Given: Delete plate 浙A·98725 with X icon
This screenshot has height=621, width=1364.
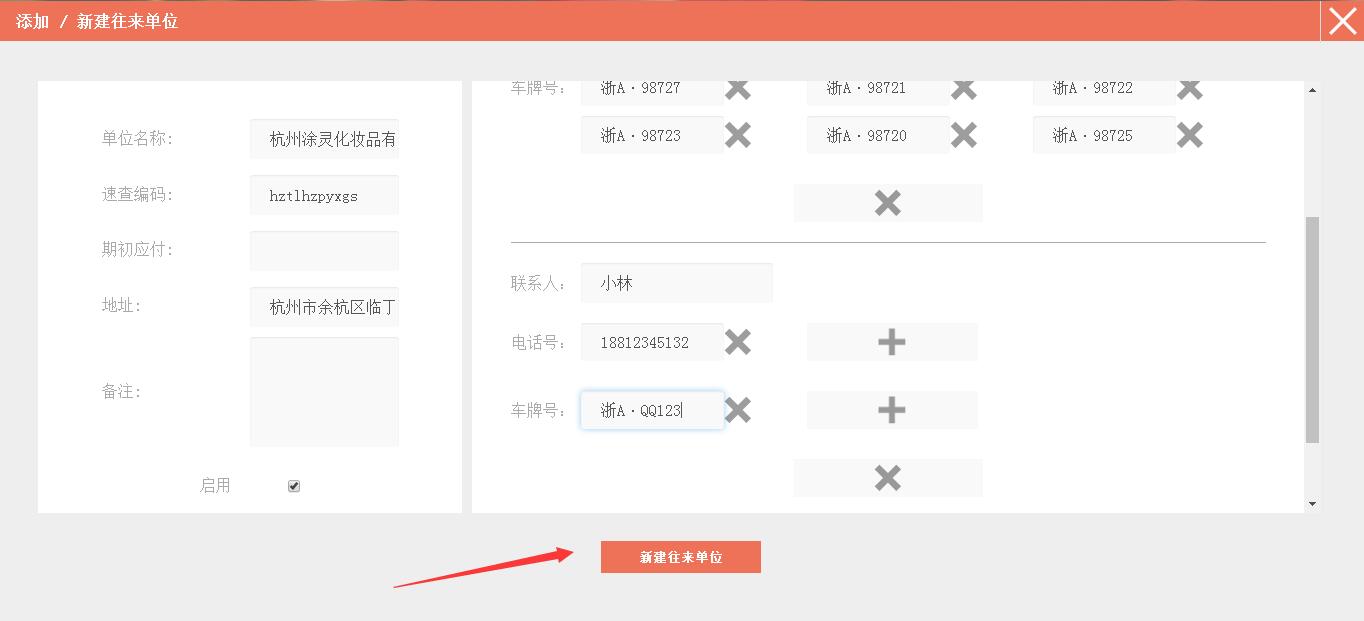Looking at the screenshot, I should coord(1190,135).
